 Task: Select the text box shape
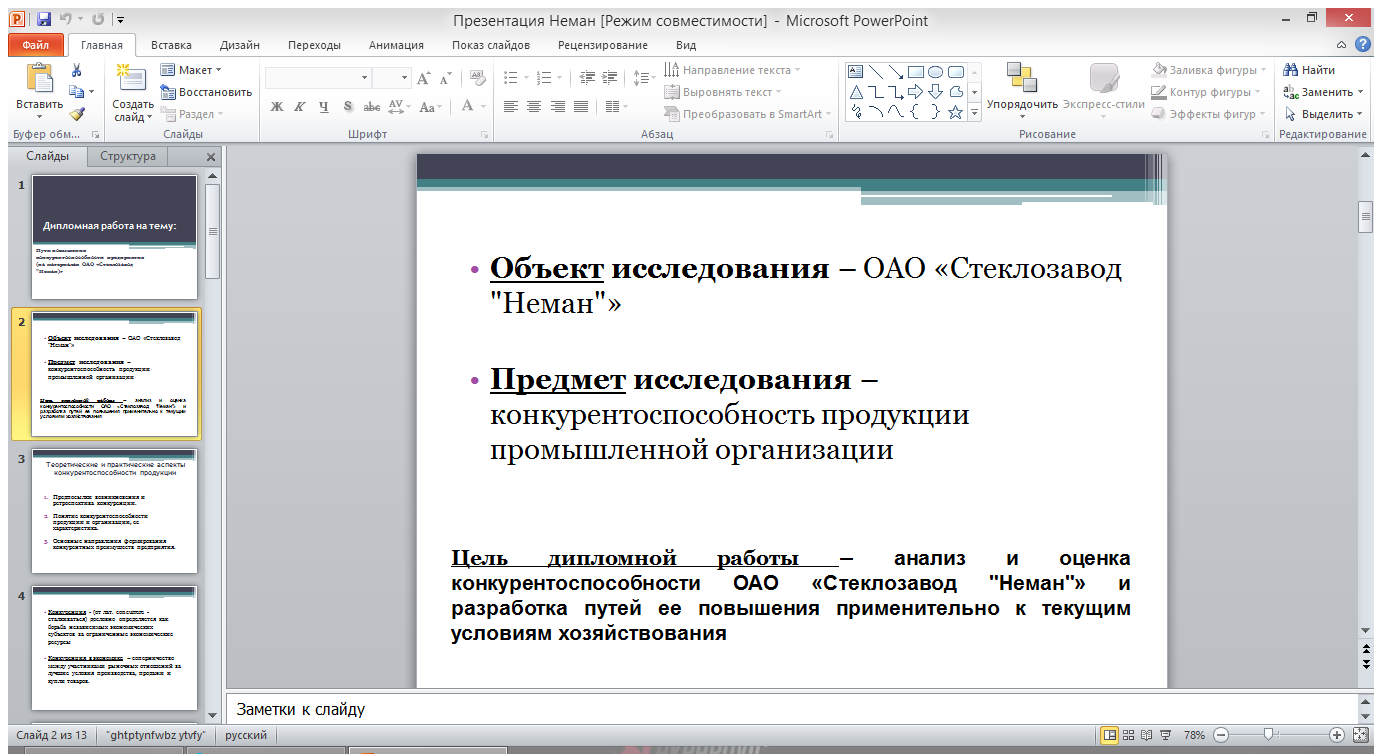point(855,72)
